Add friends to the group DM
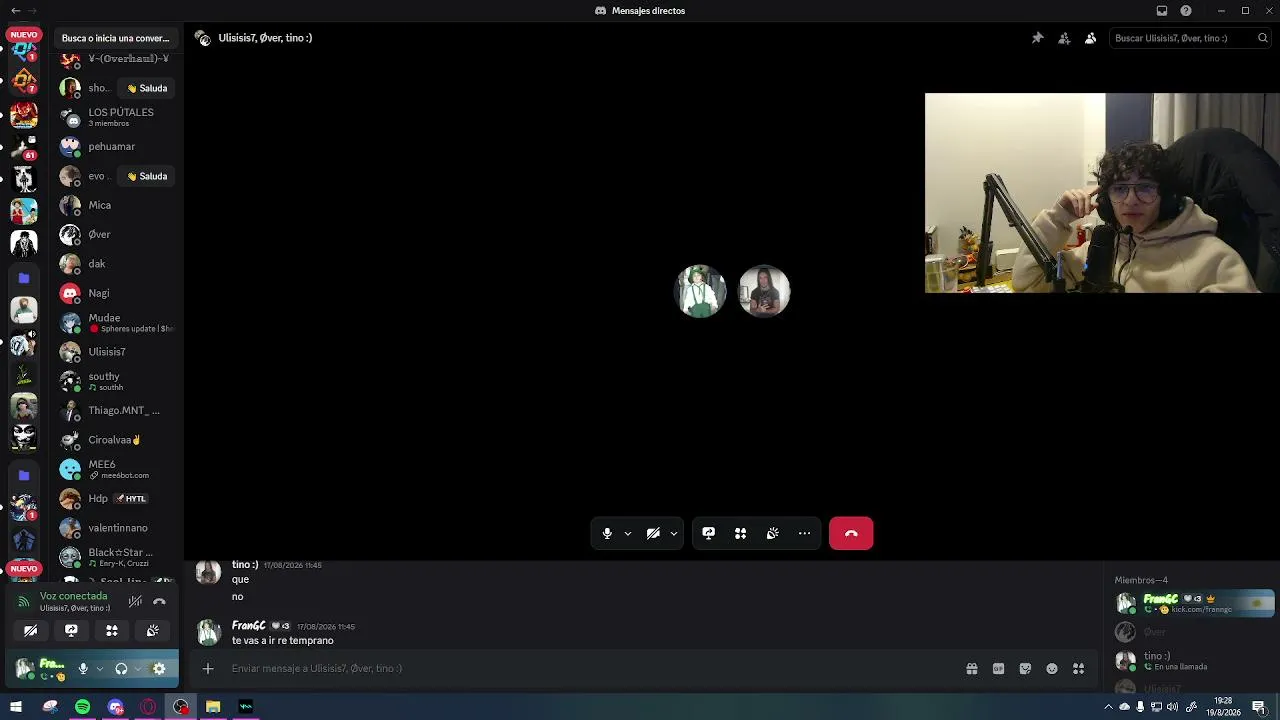The width and height of the screenshot is (1280, 720). pyautogui.click(x=1064, y=38)
